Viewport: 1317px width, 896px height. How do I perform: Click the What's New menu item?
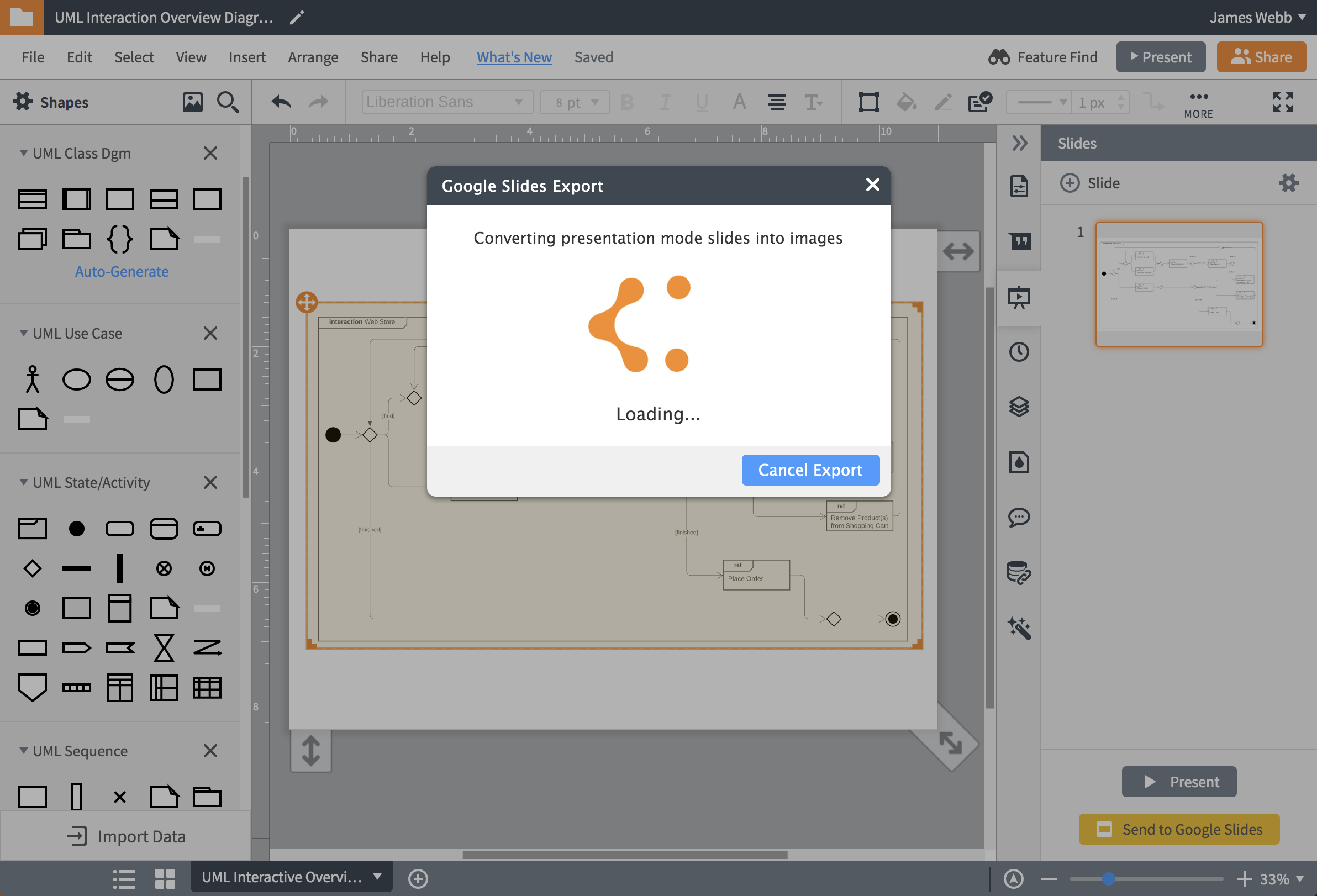[513, 56]
